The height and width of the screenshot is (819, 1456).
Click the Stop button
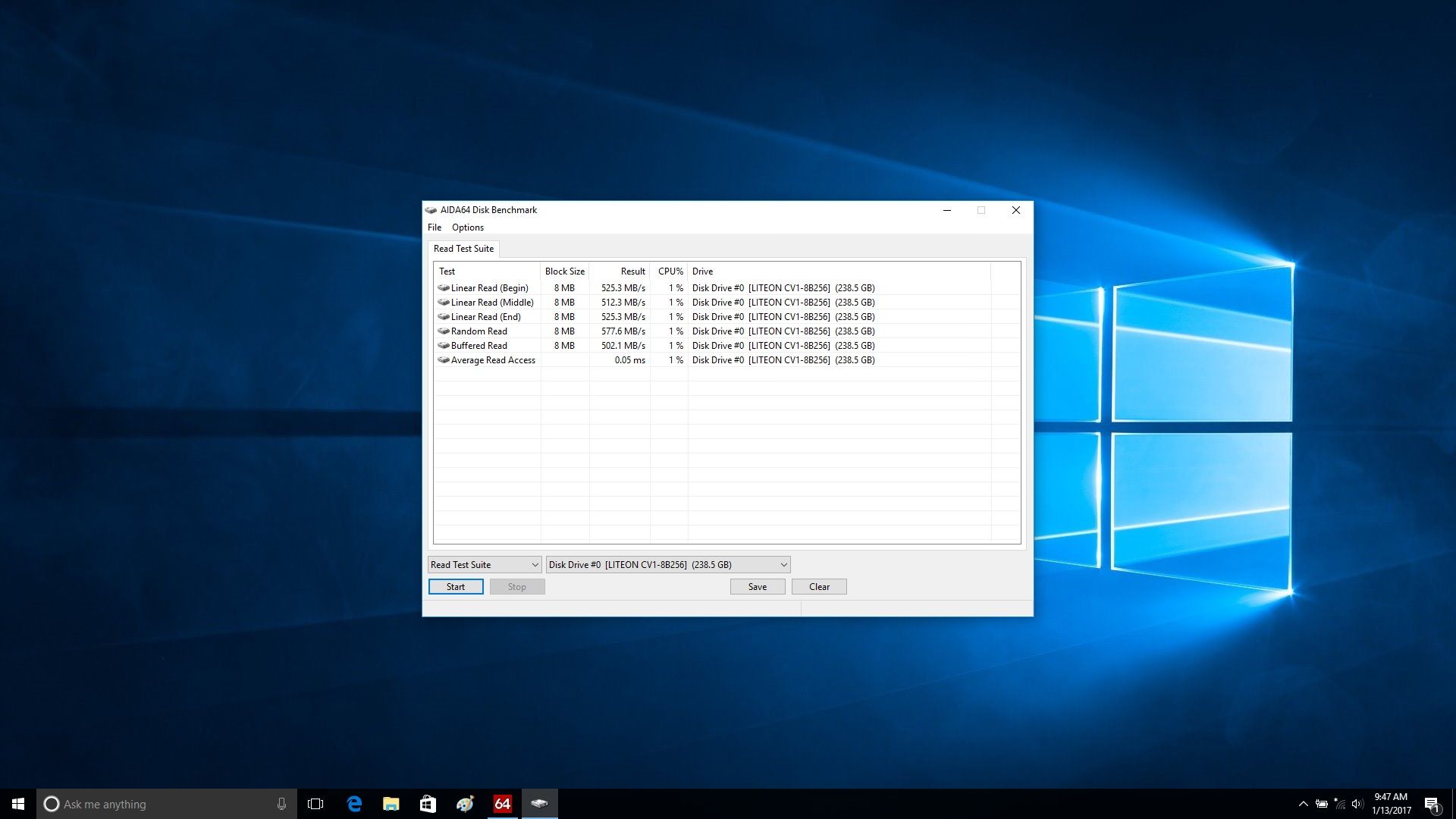tap(517, 587)
